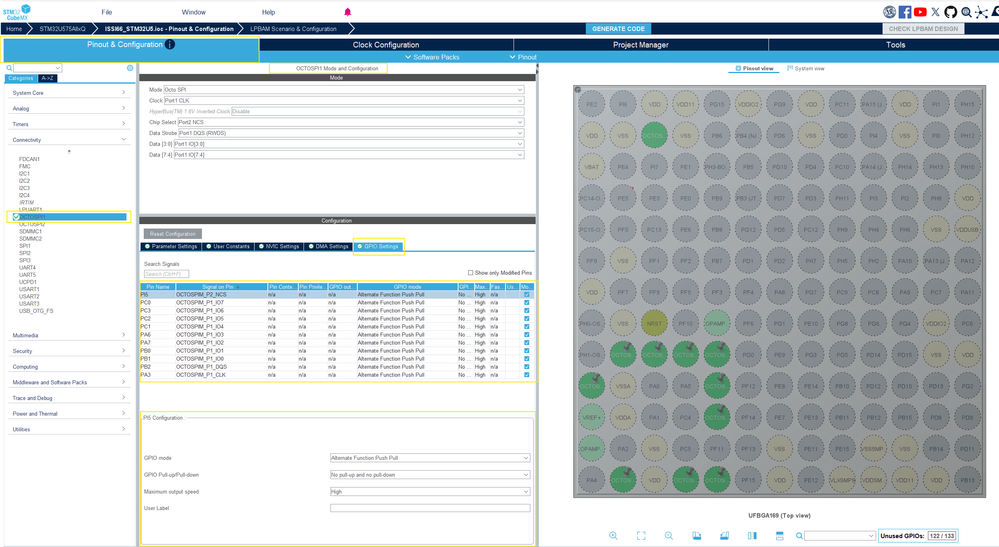Open the Clock dropdown set to Port1 CLK

tap(343, 101)
